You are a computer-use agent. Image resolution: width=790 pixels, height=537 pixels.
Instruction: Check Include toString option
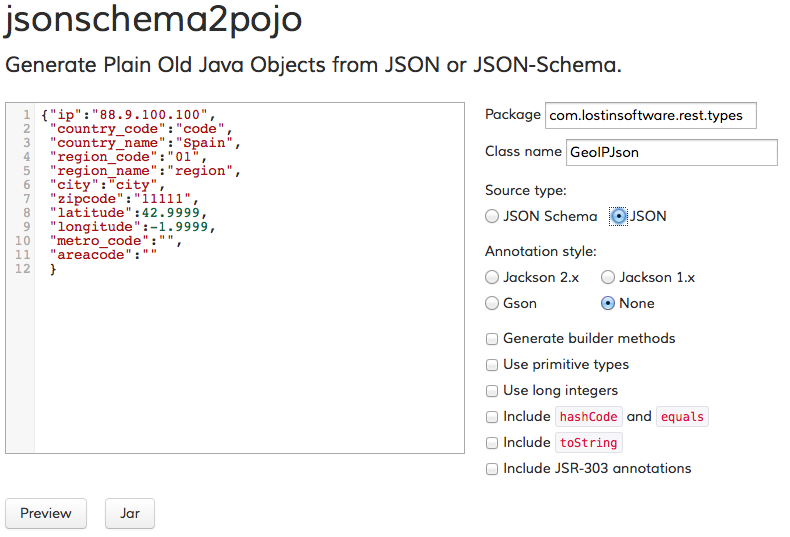[492, 443]
